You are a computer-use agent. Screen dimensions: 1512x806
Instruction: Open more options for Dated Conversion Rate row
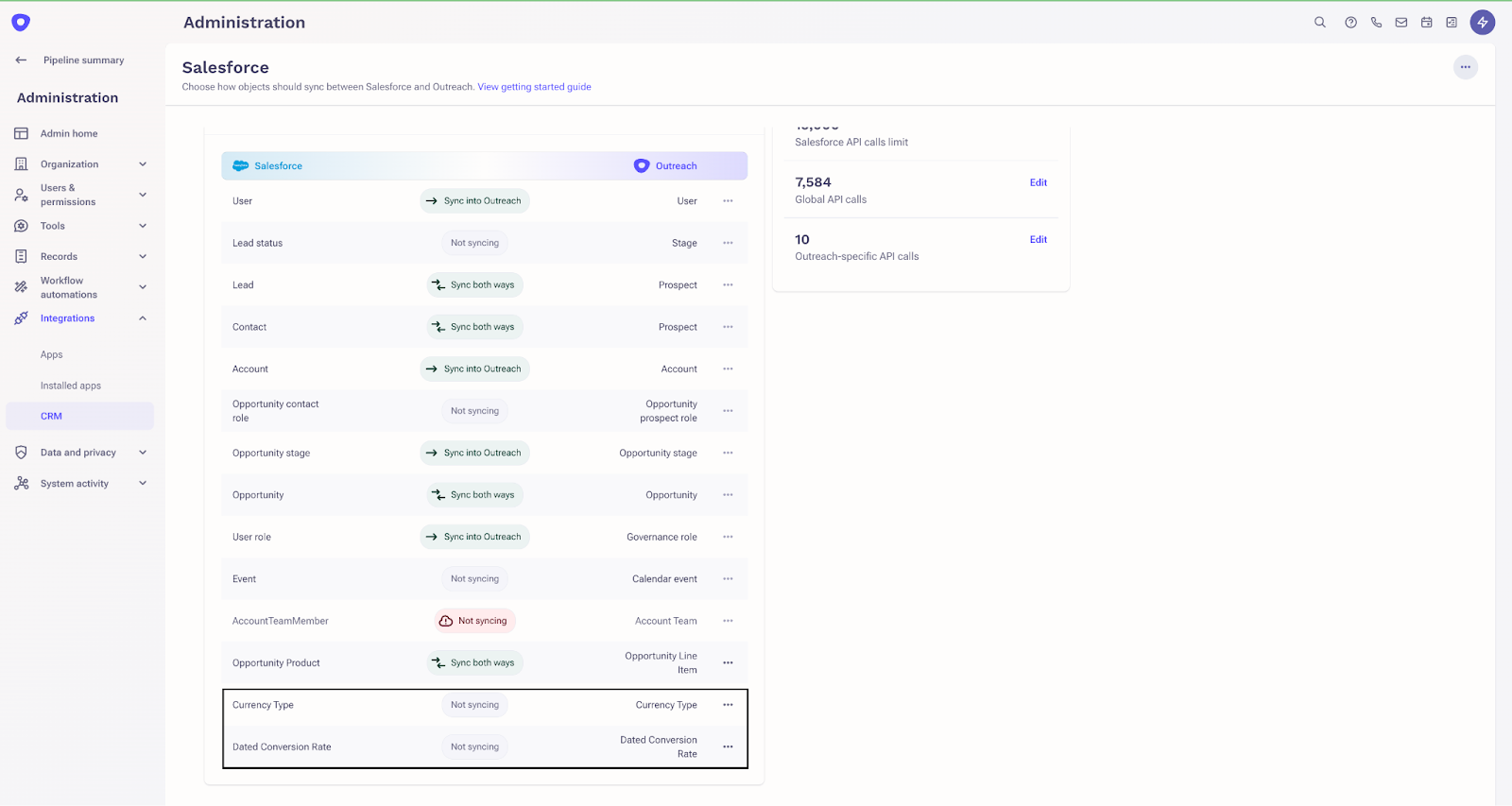point(728,747)
